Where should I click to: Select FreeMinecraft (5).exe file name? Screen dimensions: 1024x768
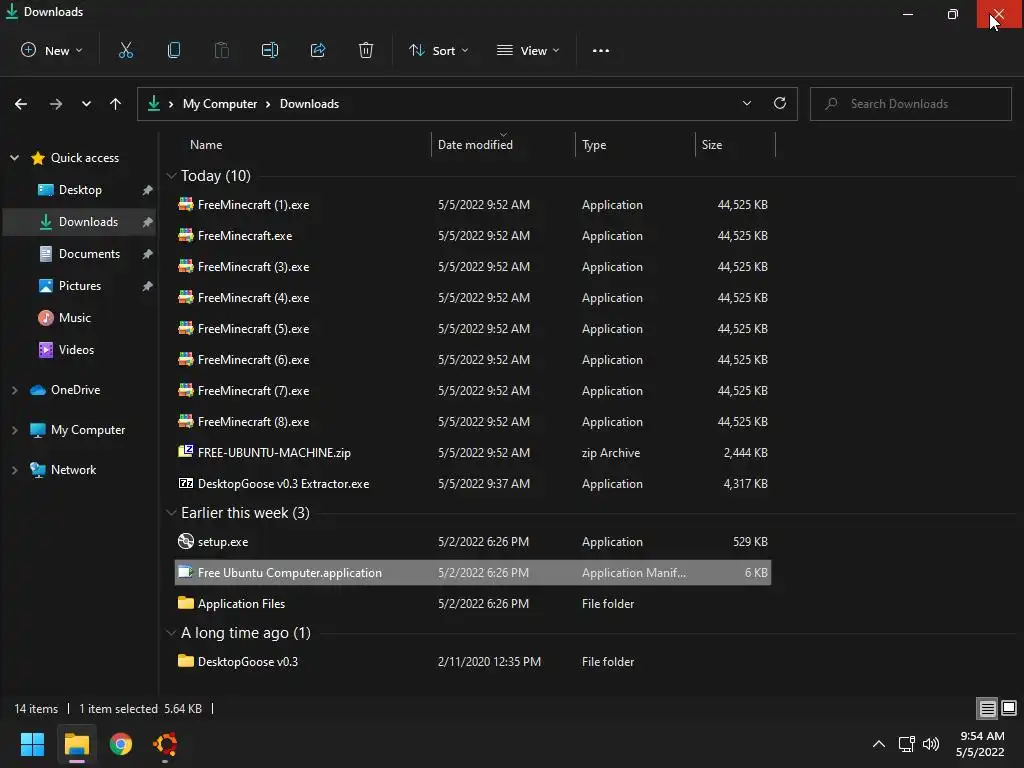tap(253, 328)
